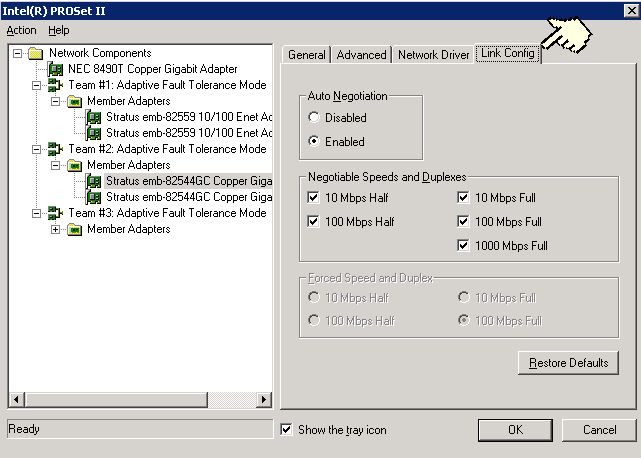The width and height of the screenshot is (641, 458).
Task: Click the highlighted Stratus emb-82544GC adapter icon
Action: point(94,181)
